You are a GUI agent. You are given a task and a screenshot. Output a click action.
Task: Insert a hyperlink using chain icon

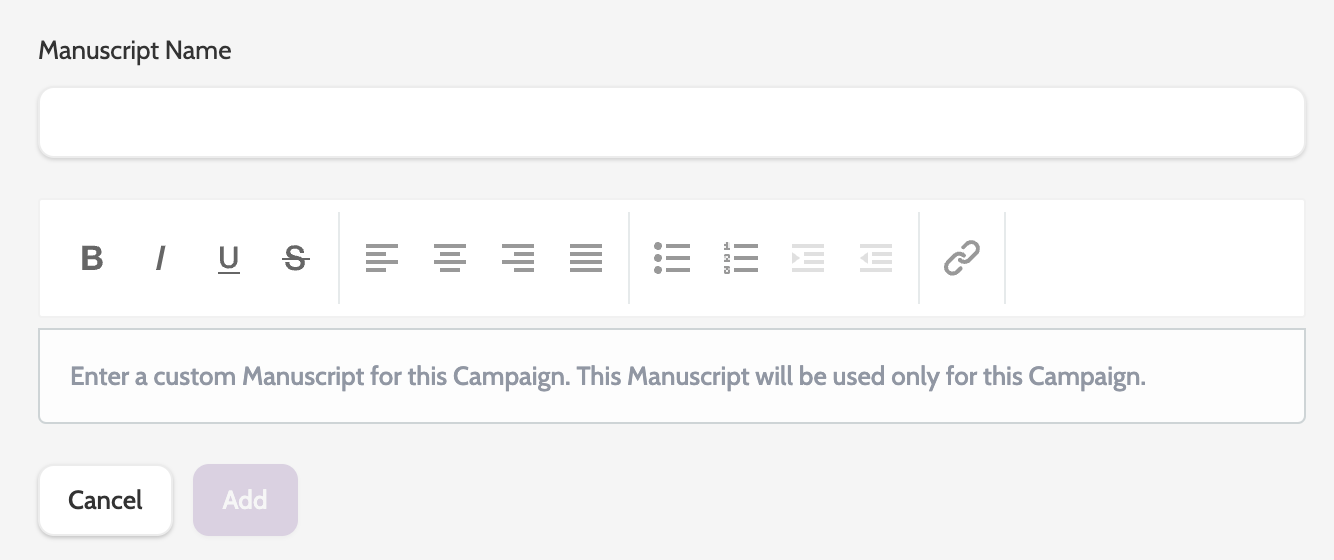point(962,258)
